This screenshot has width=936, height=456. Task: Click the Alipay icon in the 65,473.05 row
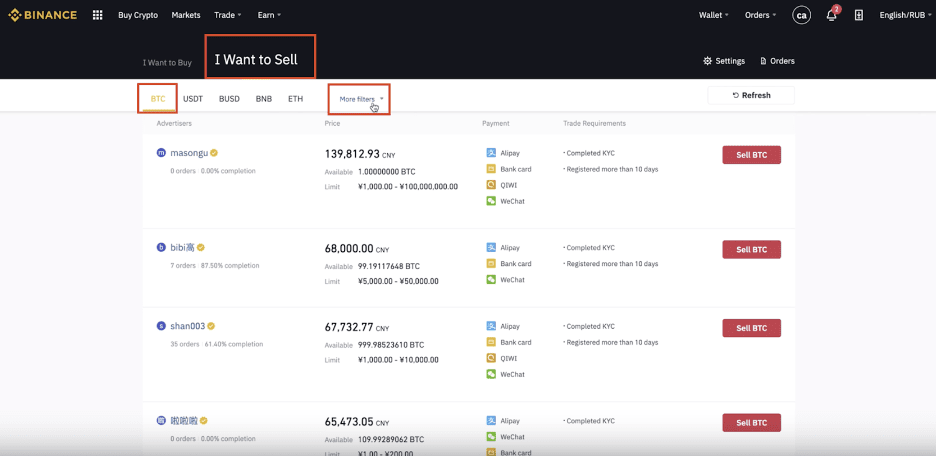(x=491, y=420)
